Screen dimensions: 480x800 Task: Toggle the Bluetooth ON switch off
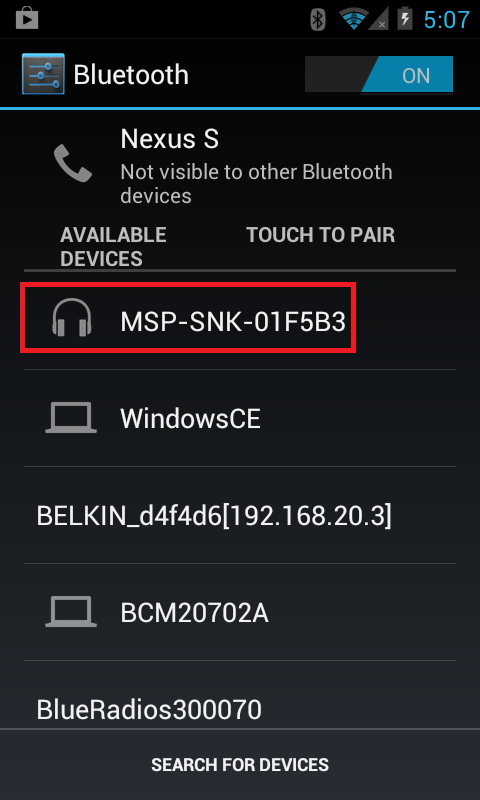coord(378,74)
